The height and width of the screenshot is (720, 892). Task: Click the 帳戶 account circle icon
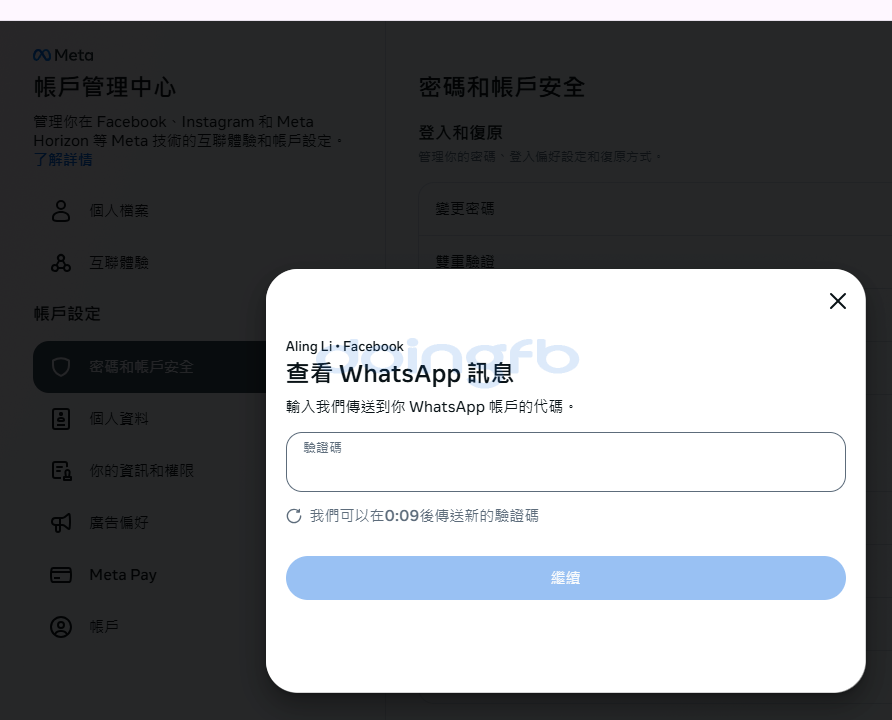[61, 627]
